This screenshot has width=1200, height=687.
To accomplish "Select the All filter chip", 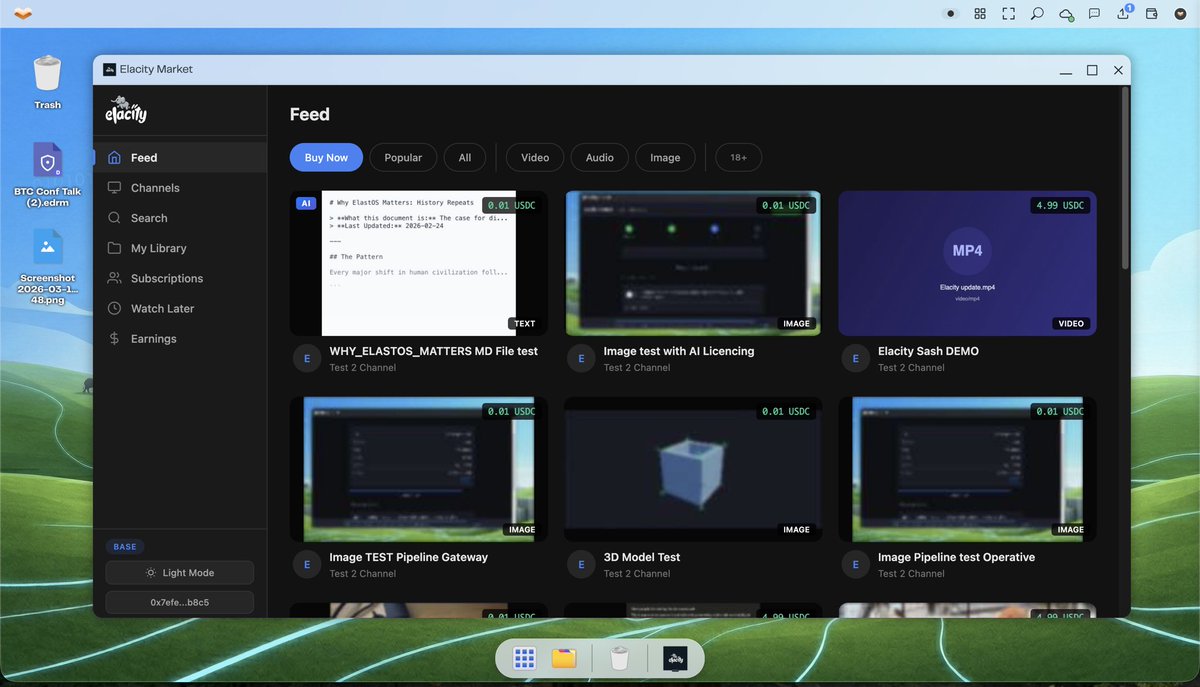I will click(465, 157).
